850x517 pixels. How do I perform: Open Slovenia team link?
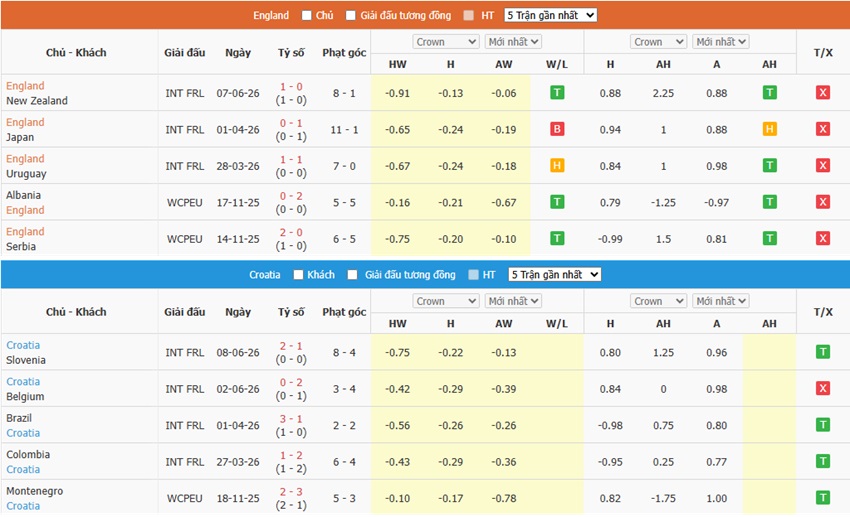pos(26,360)
